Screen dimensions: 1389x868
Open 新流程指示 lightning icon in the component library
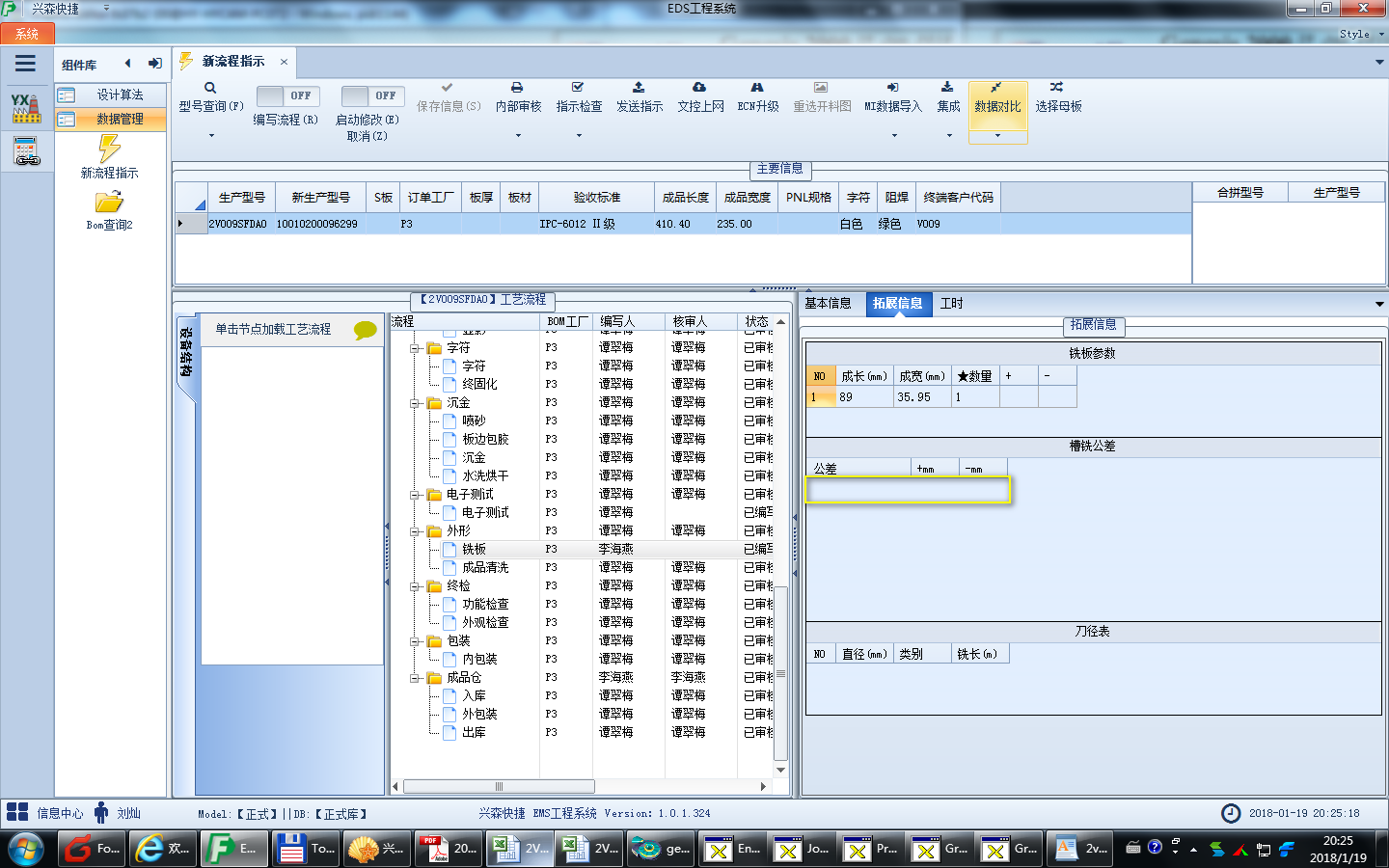click(110, 149)
